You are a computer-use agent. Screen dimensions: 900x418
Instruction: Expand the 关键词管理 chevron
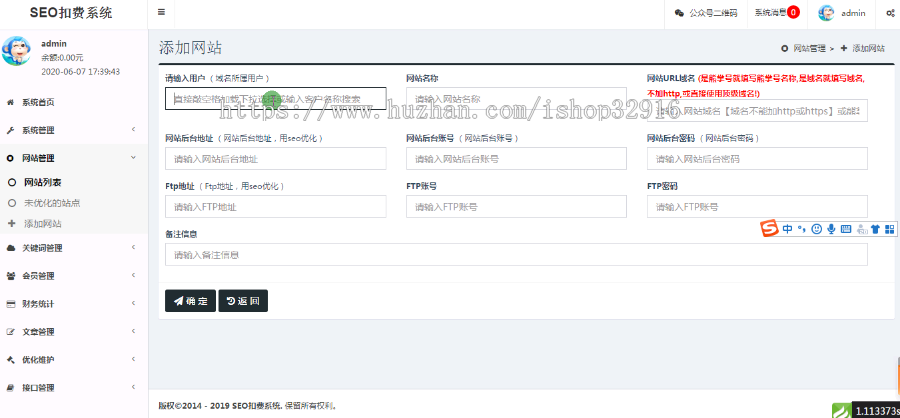pos(133,247)
